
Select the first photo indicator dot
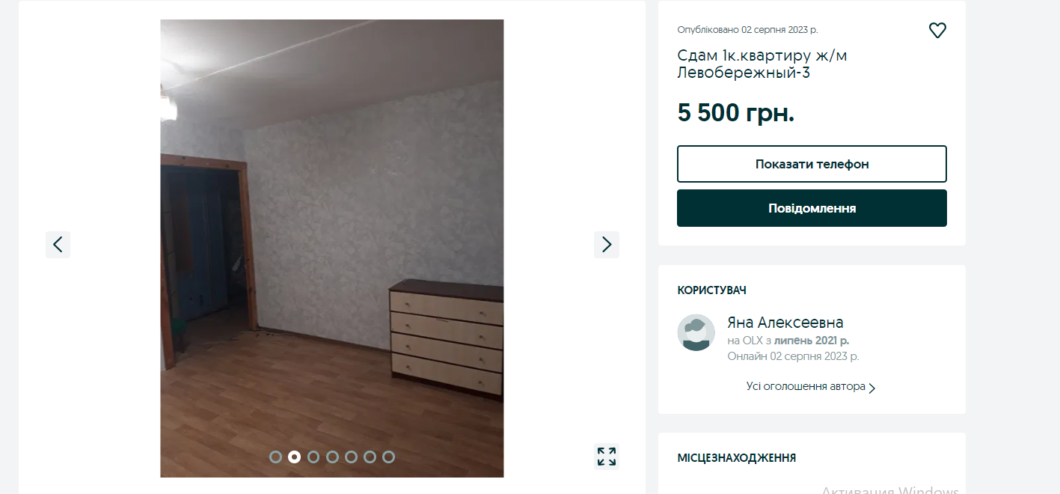(x=275, y=457)
